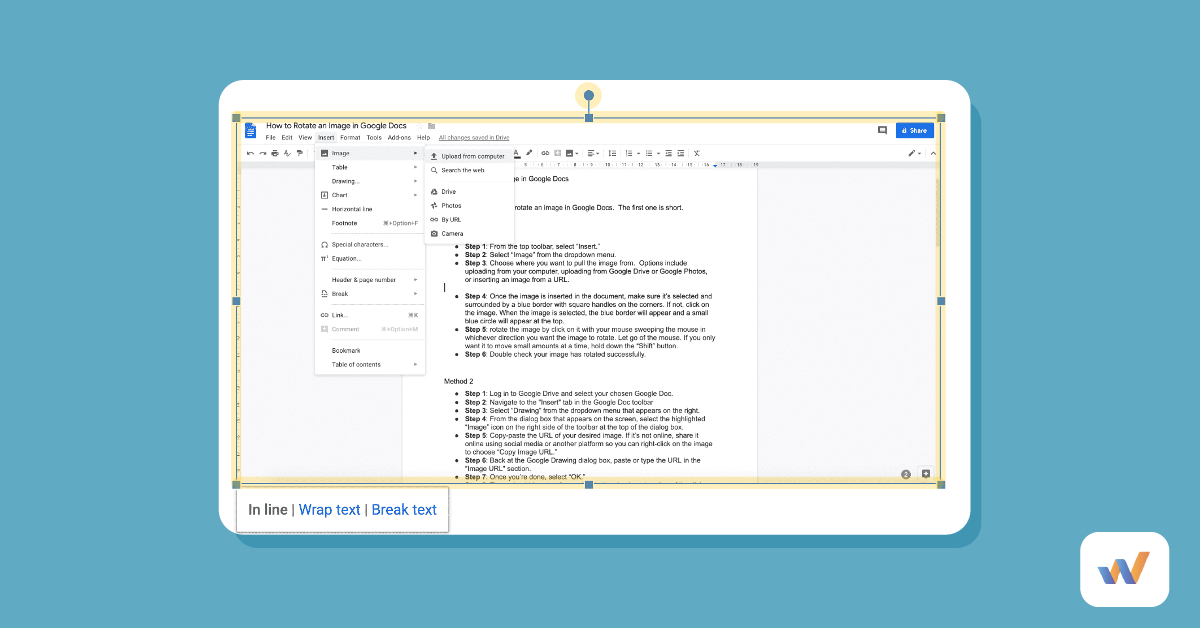Click the text color swatch icon
1200x628 pixels.
[516, 152]
